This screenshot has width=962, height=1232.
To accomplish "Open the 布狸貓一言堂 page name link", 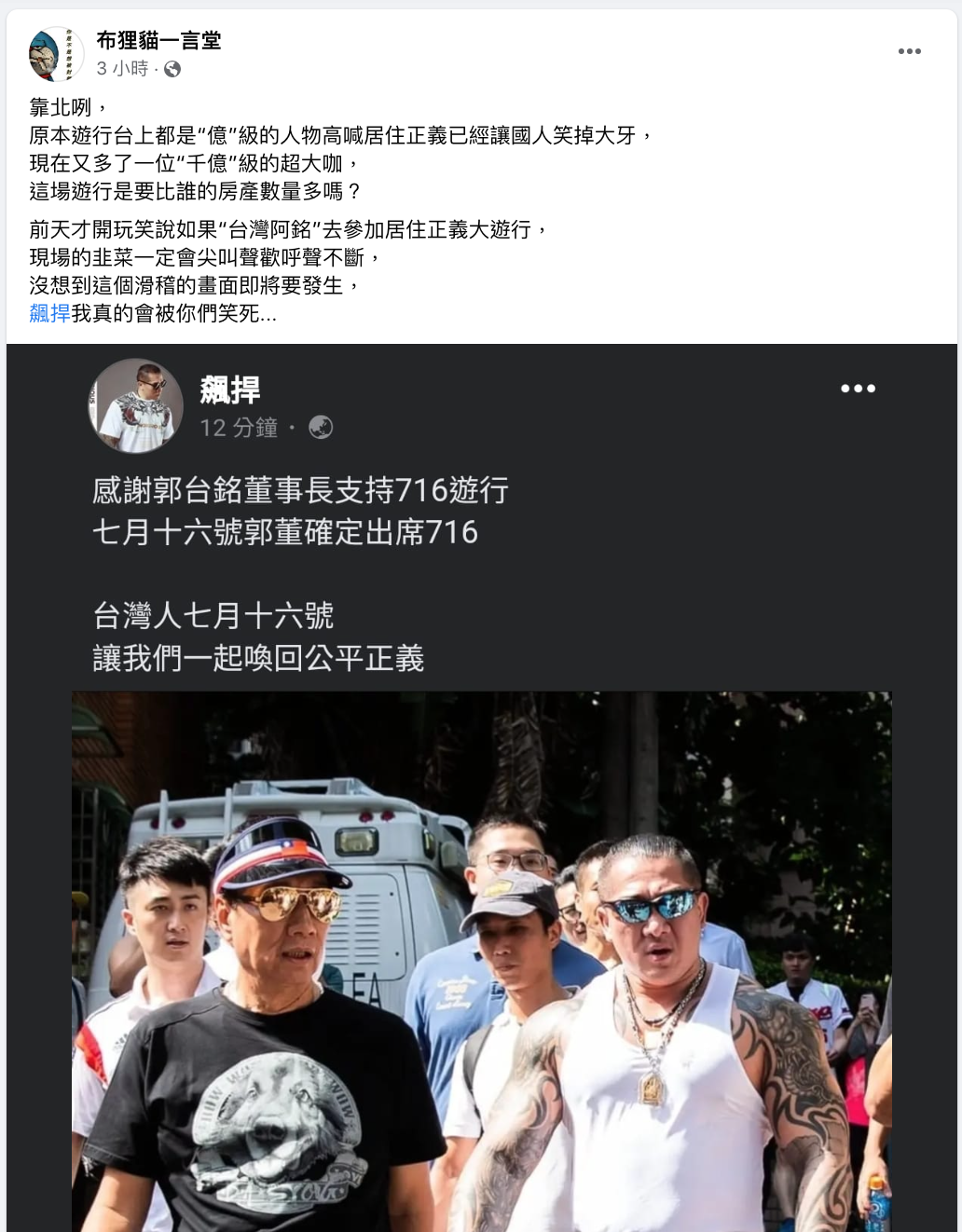I will click(158, 40).
